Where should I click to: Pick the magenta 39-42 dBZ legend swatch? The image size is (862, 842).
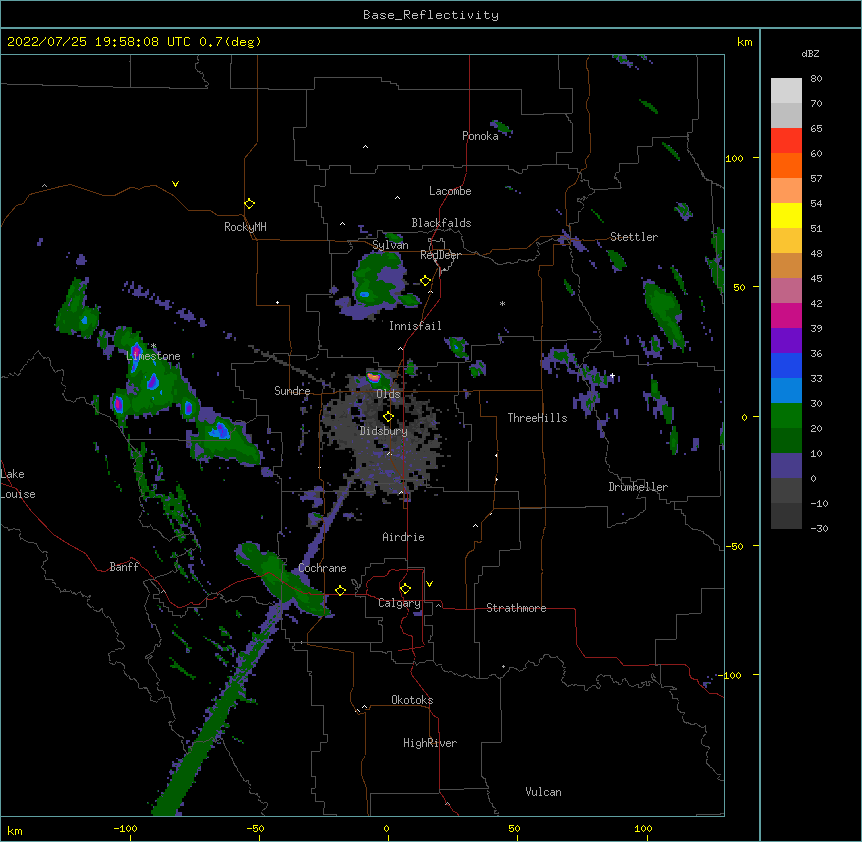pyautogui.click(x=786, y=315)
